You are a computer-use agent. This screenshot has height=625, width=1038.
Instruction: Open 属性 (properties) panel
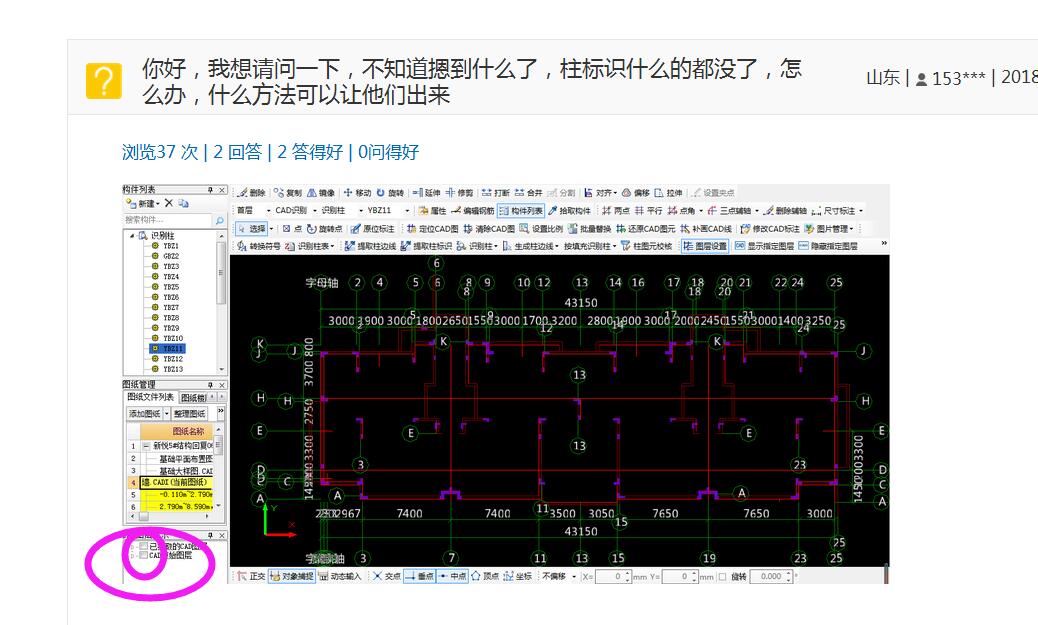432,211
